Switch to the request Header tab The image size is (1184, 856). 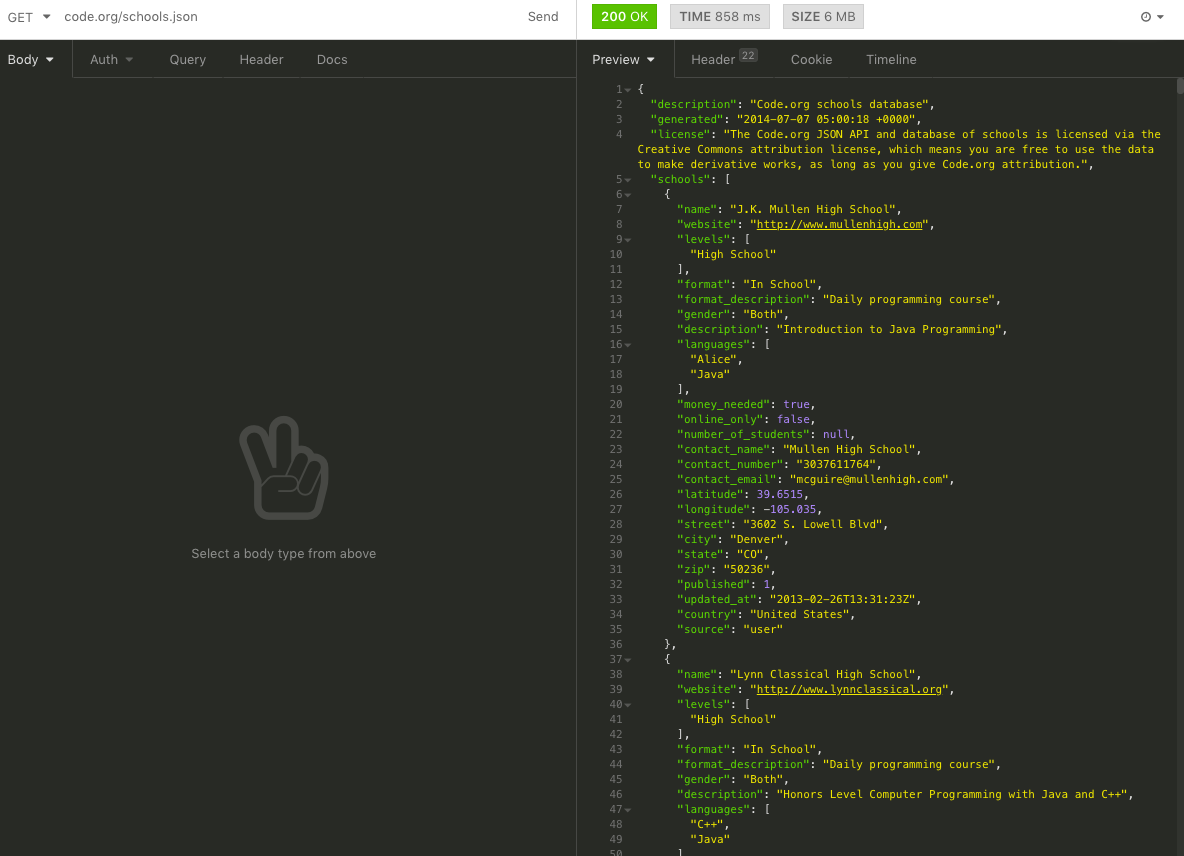click(261, 60)
